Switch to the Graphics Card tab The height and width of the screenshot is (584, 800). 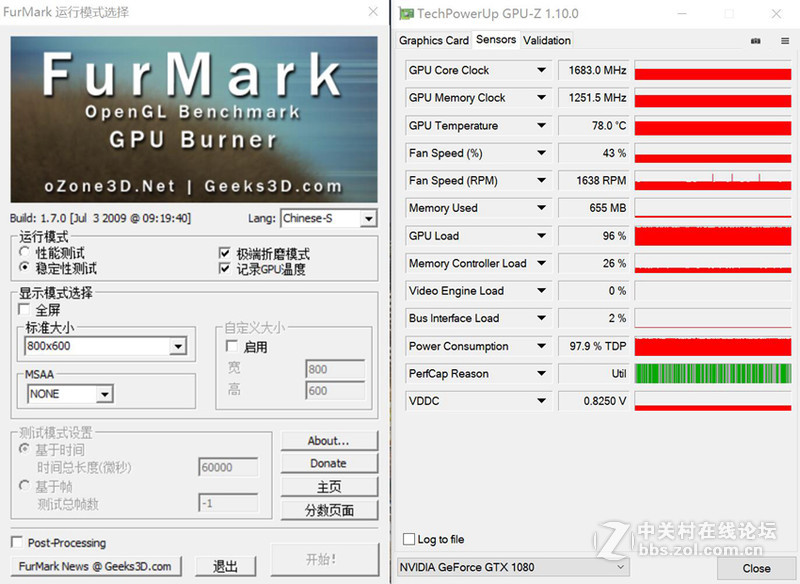point(434,40)
